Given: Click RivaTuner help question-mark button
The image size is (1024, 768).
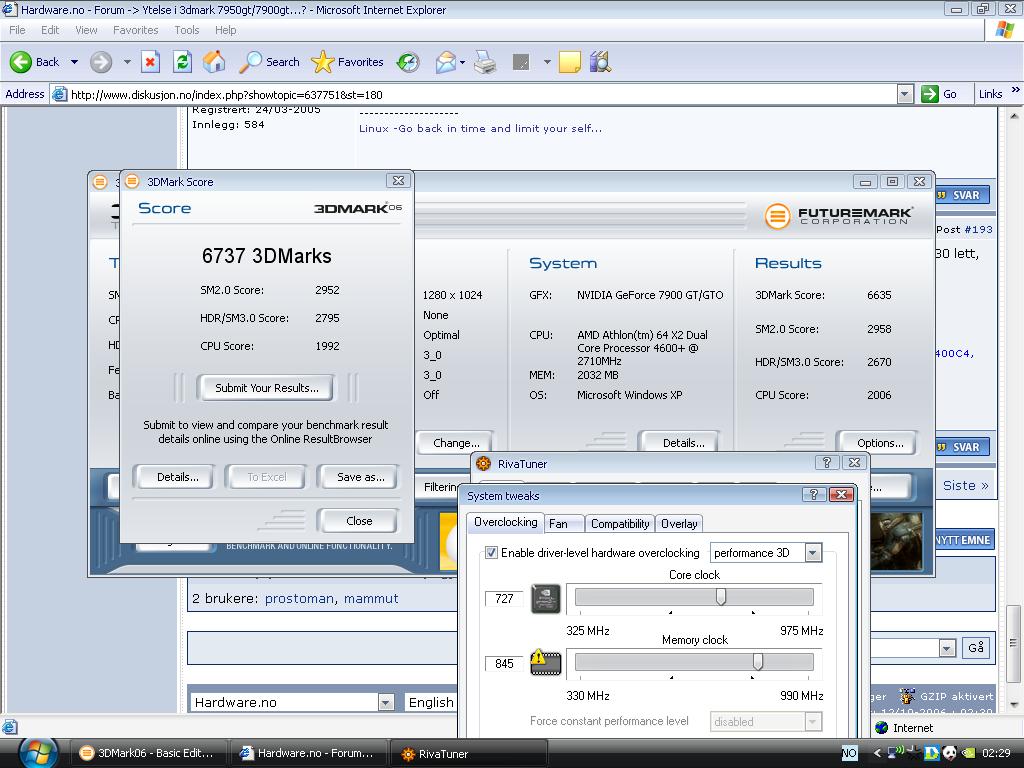Looking at the screenshot, I should tap(826, 462).
